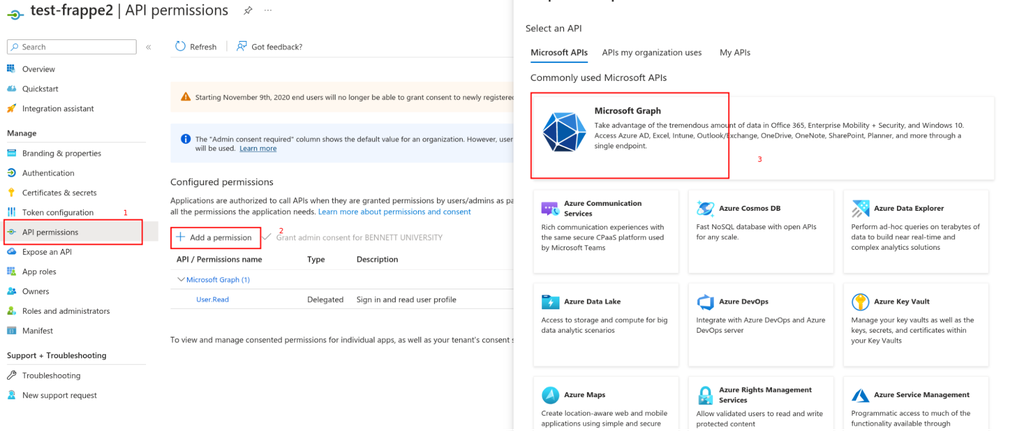This screenshot has width=1024, height=431.
Task: Click the Azure Rights Management lock icon
Action: click(705, 395)
